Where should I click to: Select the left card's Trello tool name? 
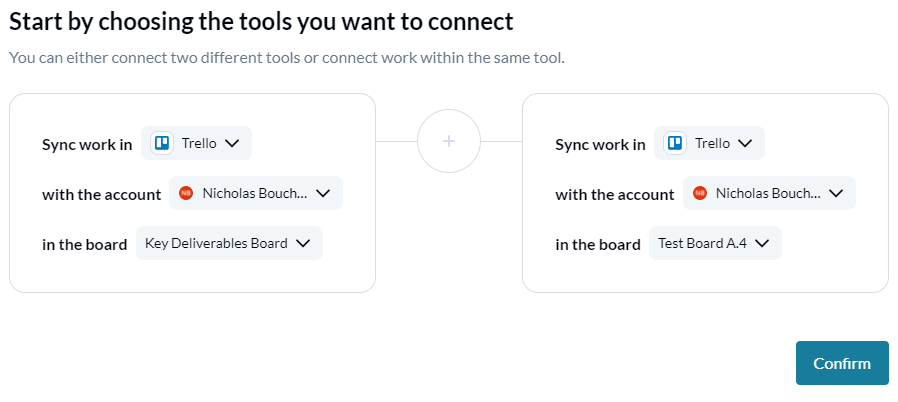199,143
